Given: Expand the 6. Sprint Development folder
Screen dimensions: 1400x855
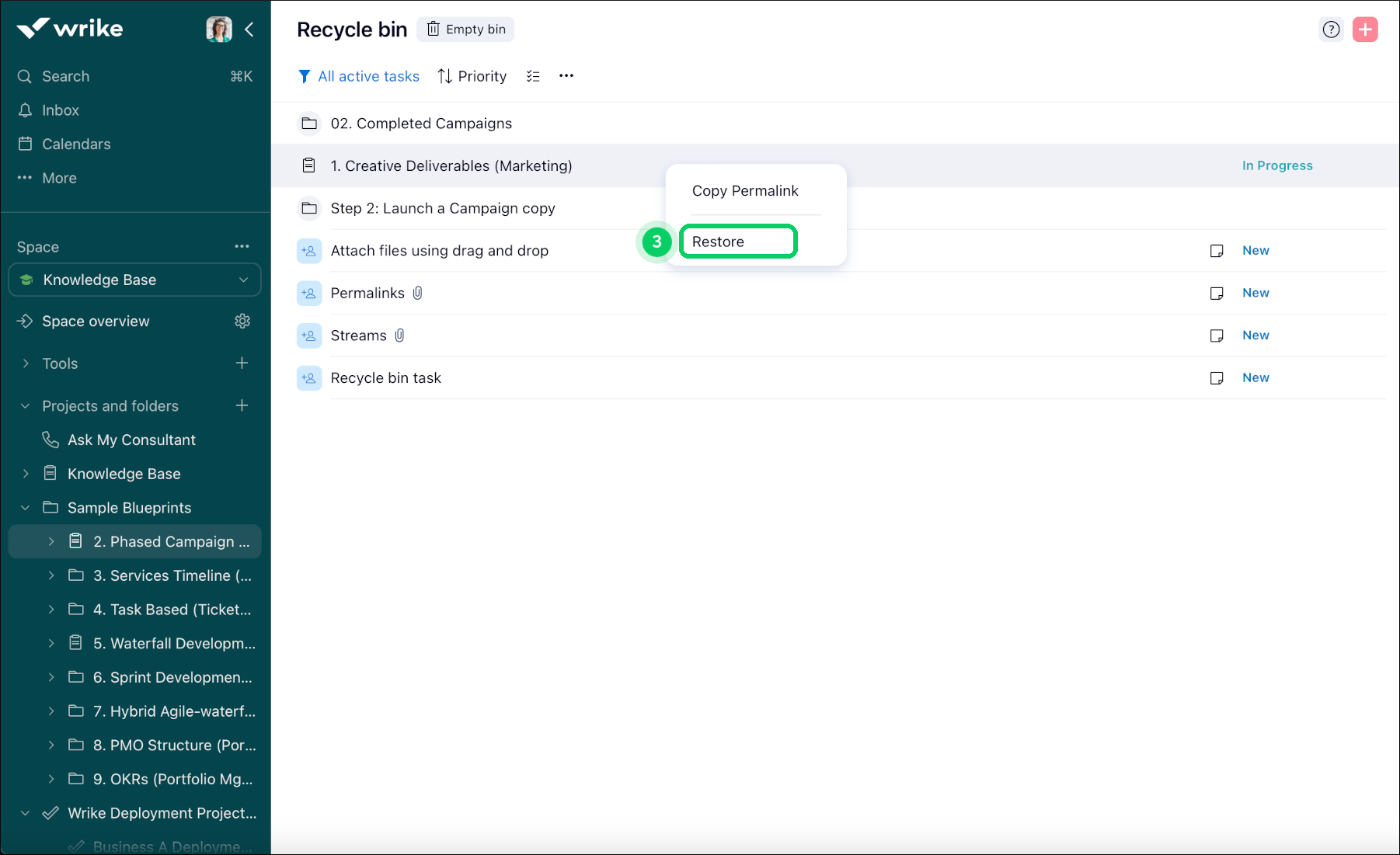Looking at the screenshot, I should tap(51, 677).
